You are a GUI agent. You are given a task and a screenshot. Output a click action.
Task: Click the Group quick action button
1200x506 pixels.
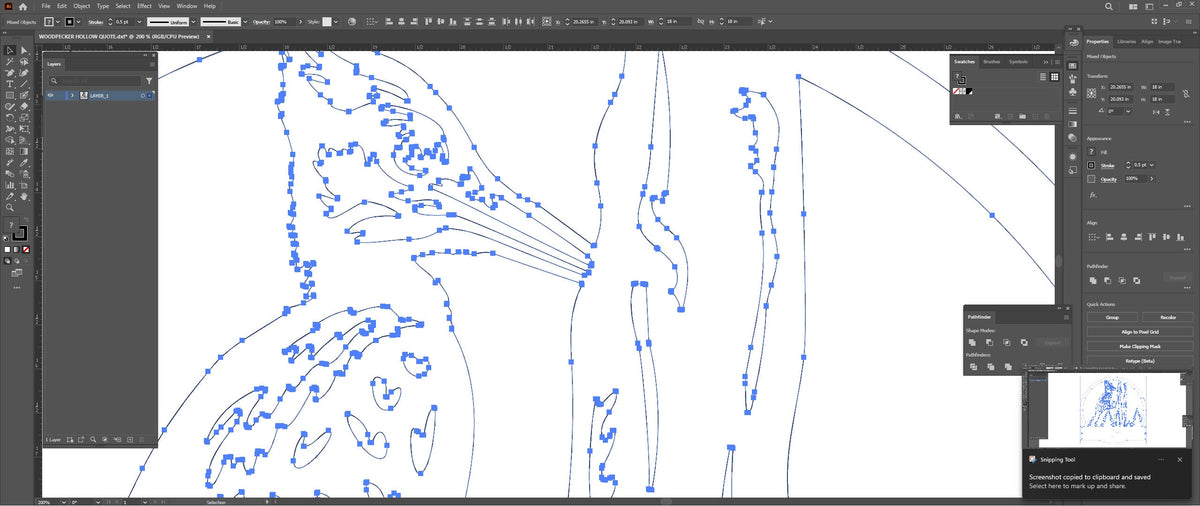pyautogui.click(x=1112, y=317)
